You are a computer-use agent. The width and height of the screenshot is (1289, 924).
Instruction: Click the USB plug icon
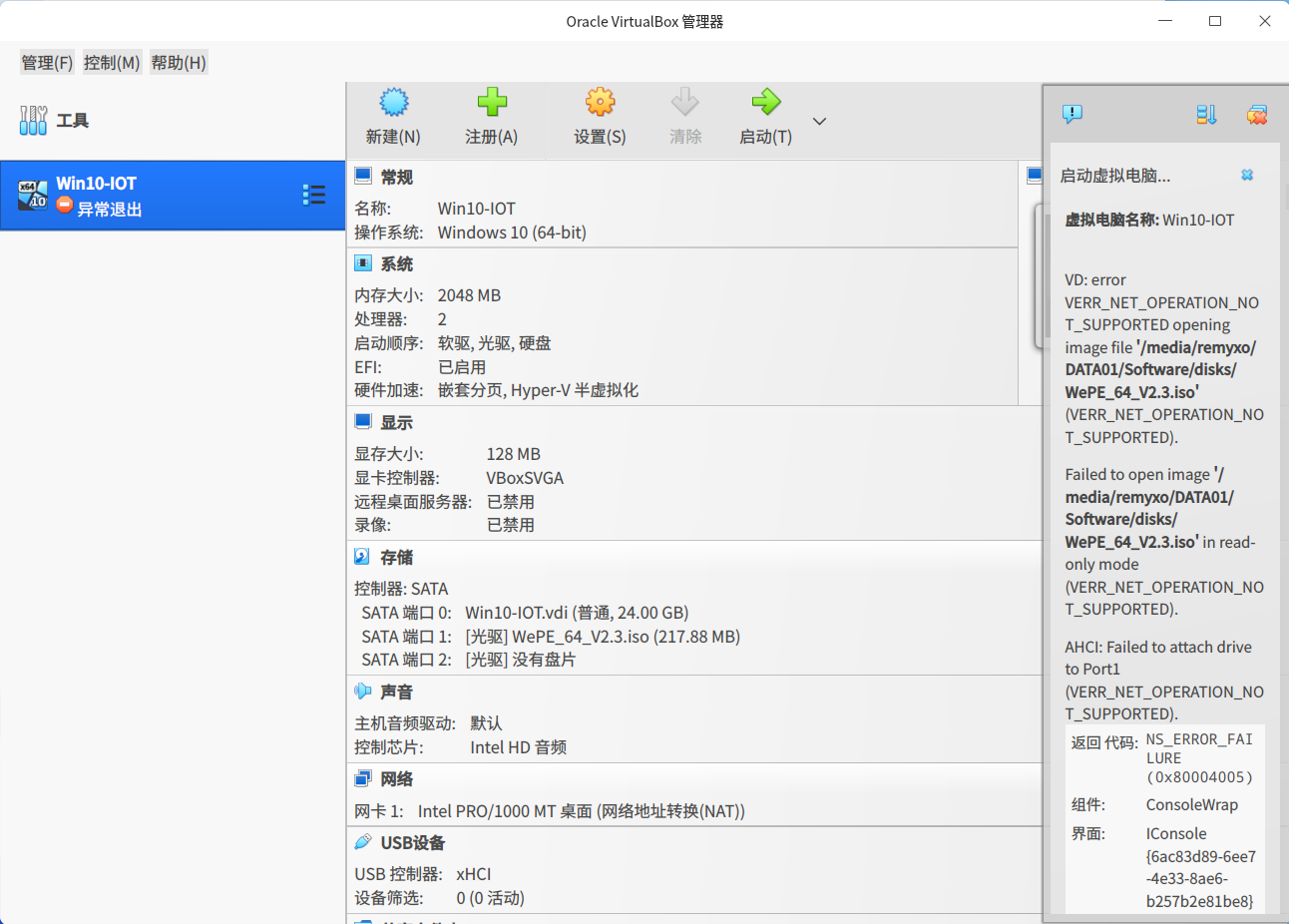(x=363, y=842)
